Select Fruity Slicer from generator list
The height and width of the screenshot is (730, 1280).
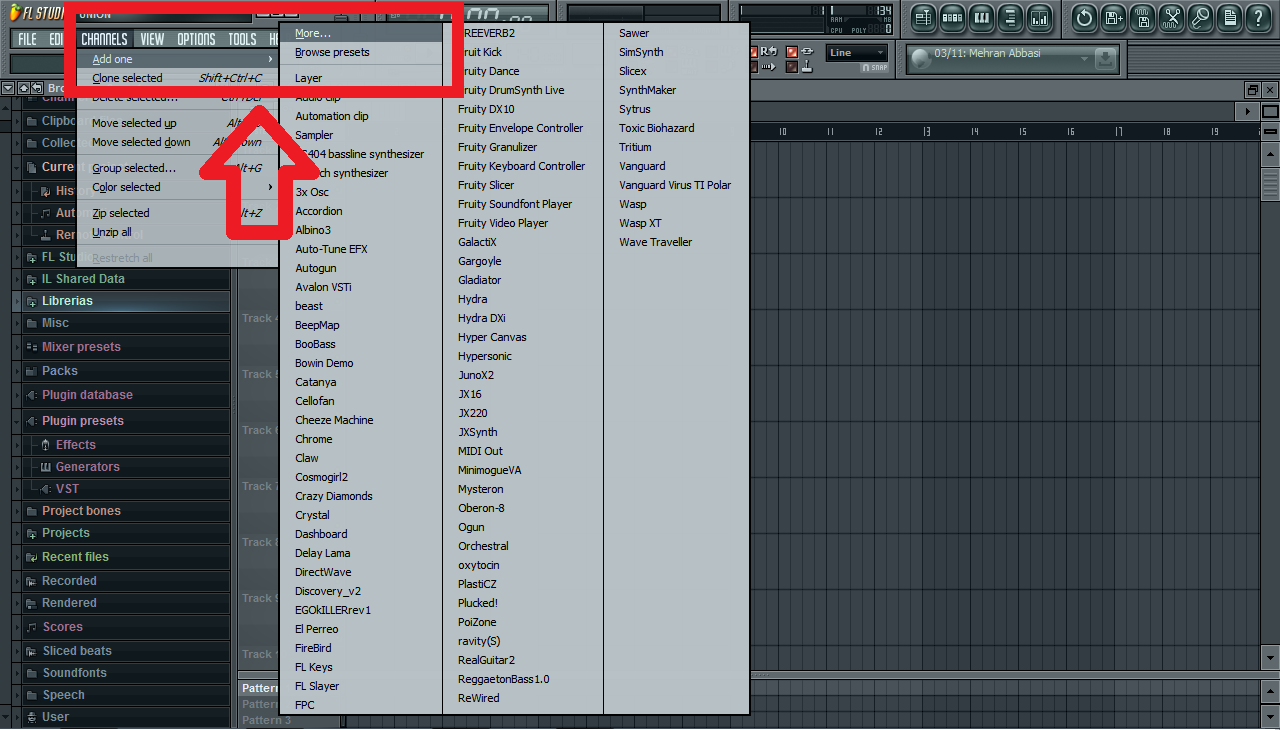pyautogui.click(x=523, y=185)
